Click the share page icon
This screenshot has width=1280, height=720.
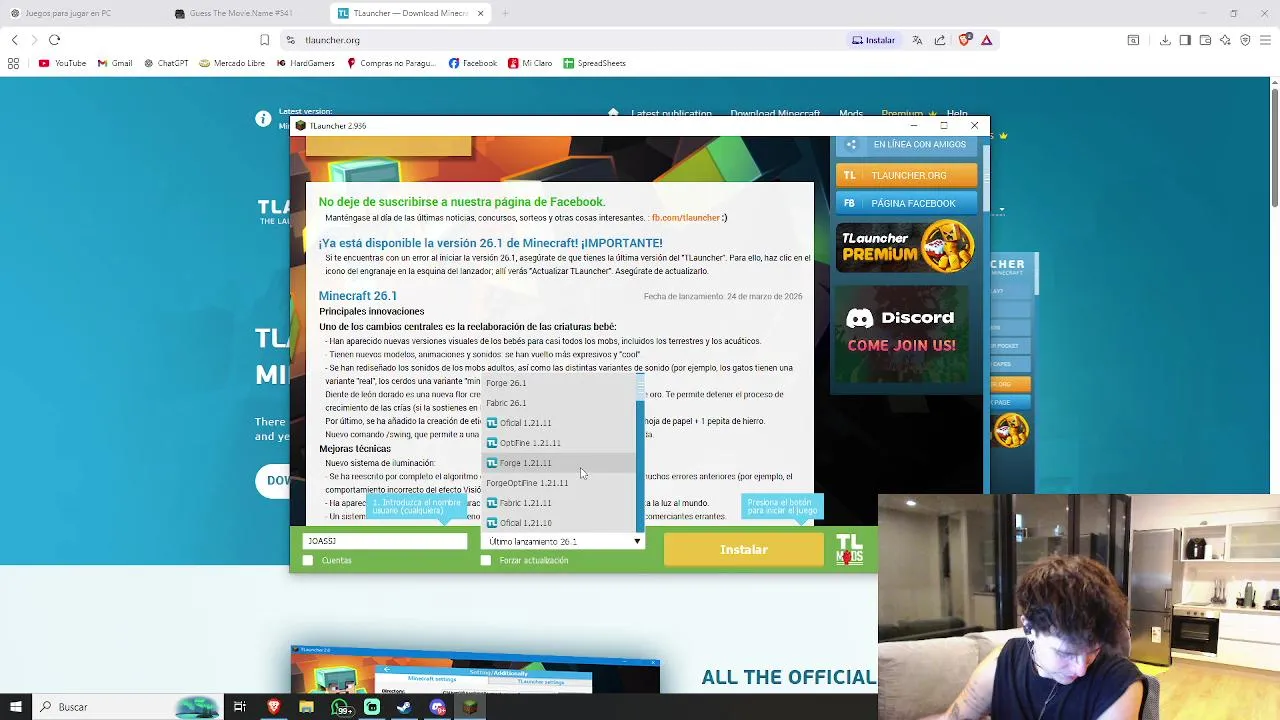940,40
